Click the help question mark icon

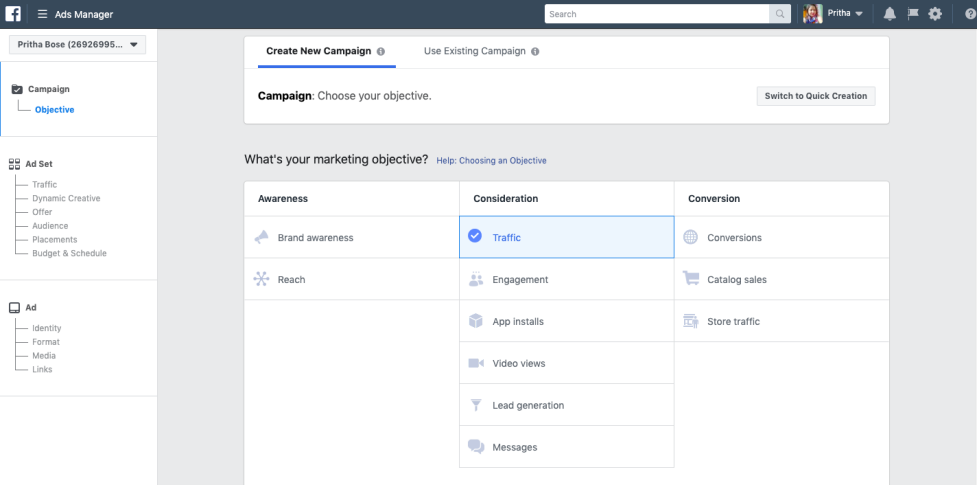[x=969, y=14]
